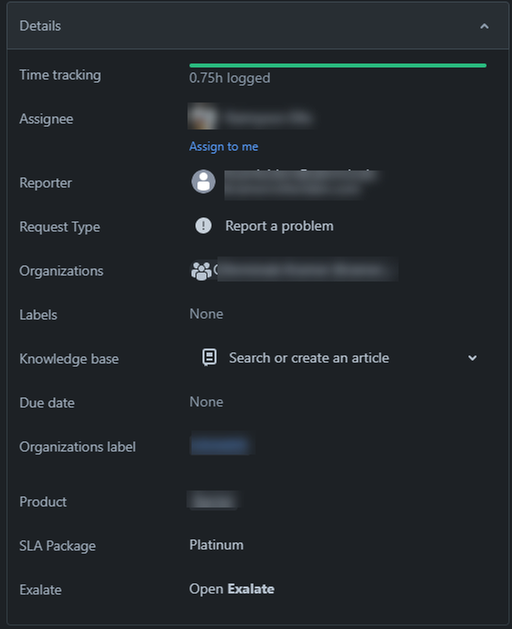
Task: Click the Request Type field label
Action: tap(60, 227)
